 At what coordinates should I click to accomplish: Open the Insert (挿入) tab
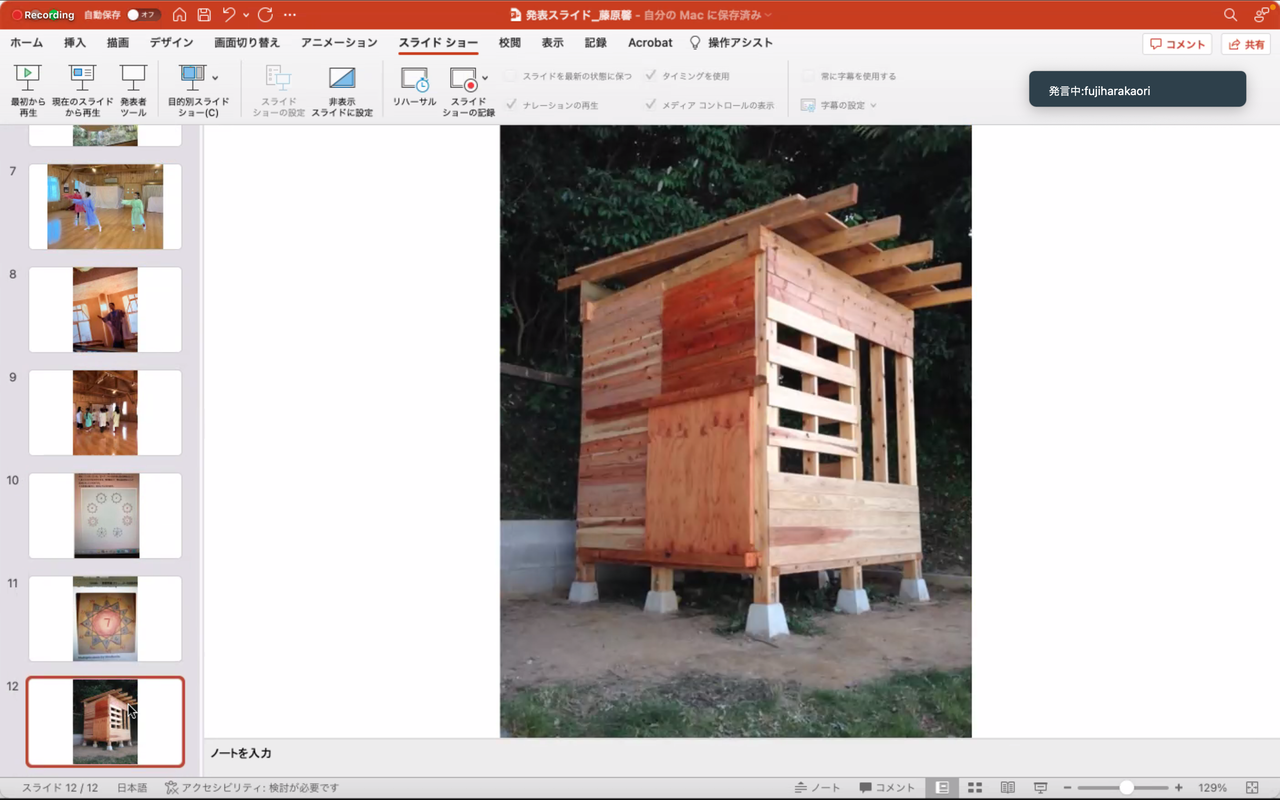[x=75, y=43]
